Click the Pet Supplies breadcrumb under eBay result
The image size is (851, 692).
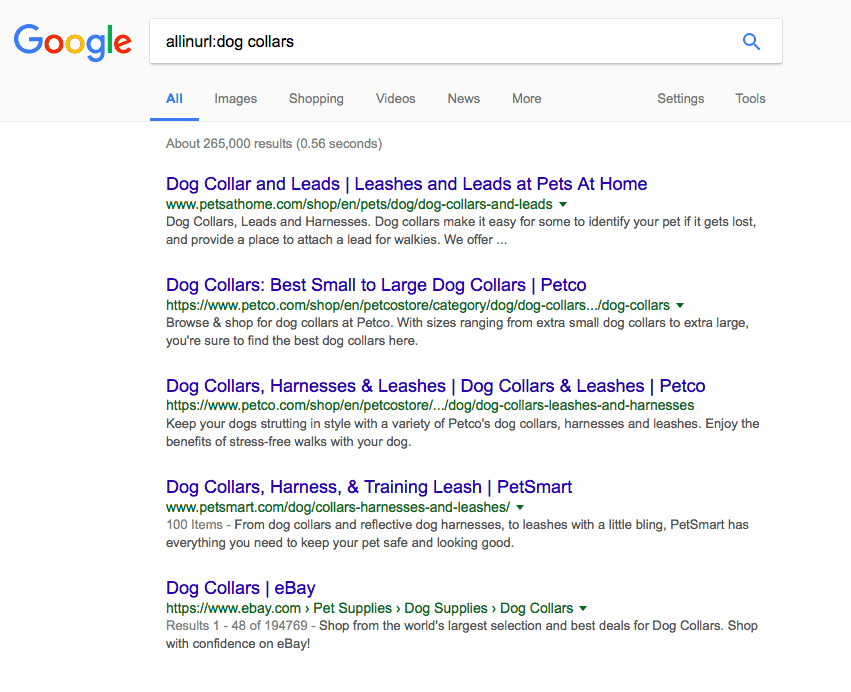(349, 608)
